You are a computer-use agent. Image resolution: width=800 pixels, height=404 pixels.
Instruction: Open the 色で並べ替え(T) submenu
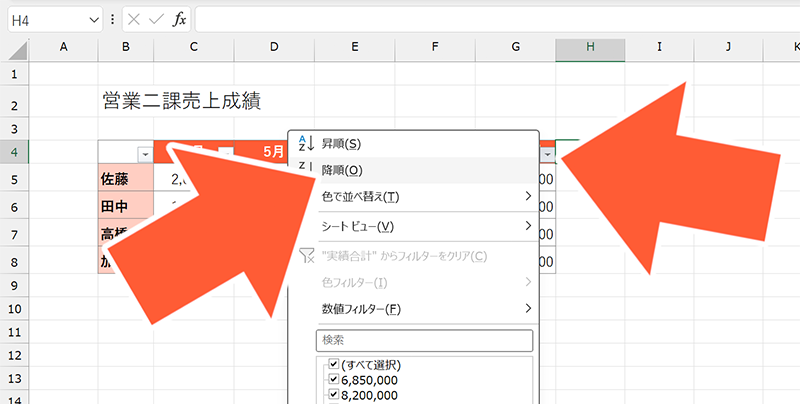coord(413,196)
